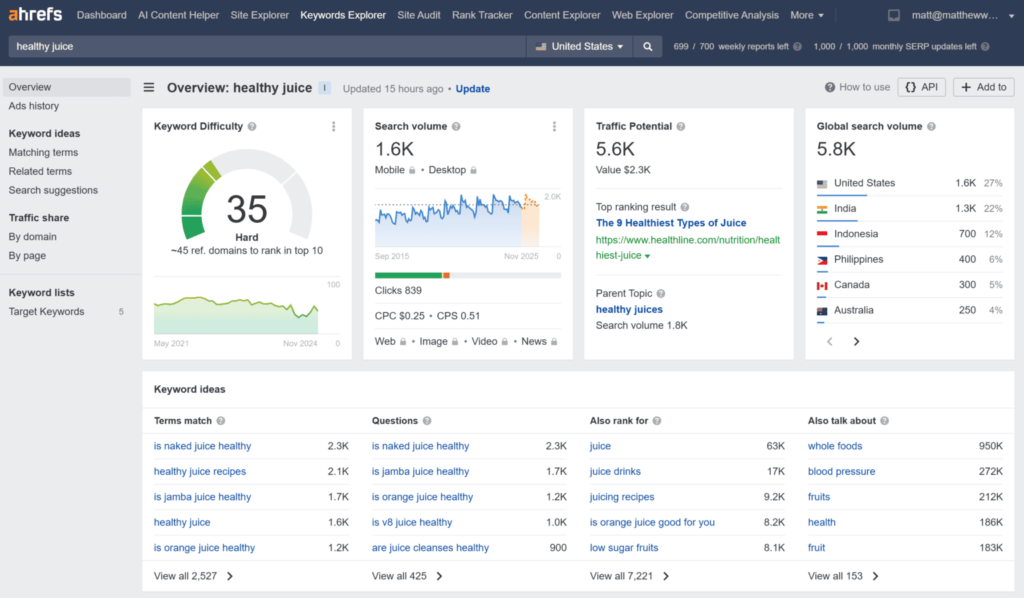Click the help icon beside weekly reports left

click(797, 46)
